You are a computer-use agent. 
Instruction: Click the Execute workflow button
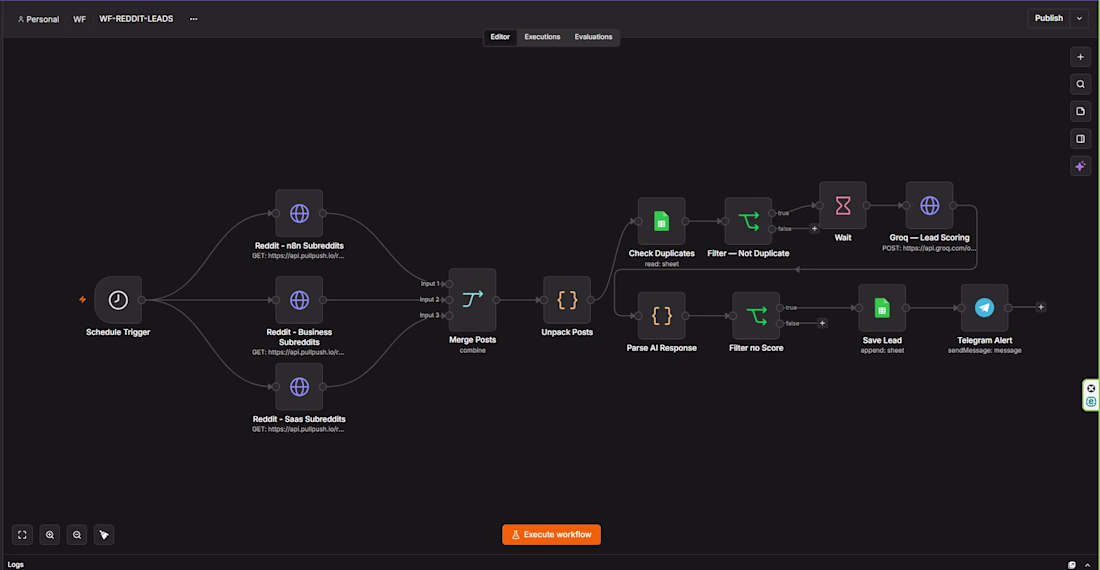[x=551, y=535]
